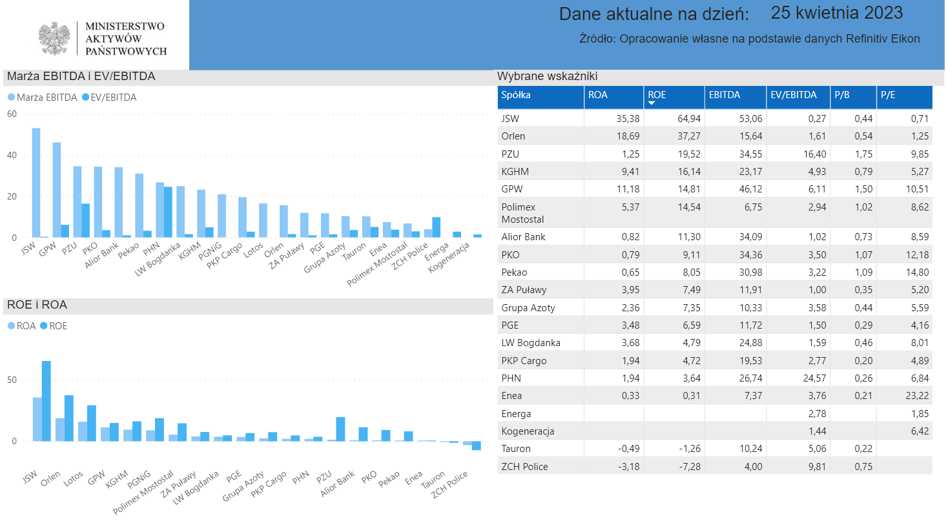Select the Kogeneracja row name cell
The width and height of the screenshot is (948, 523).
coord(541,431)
